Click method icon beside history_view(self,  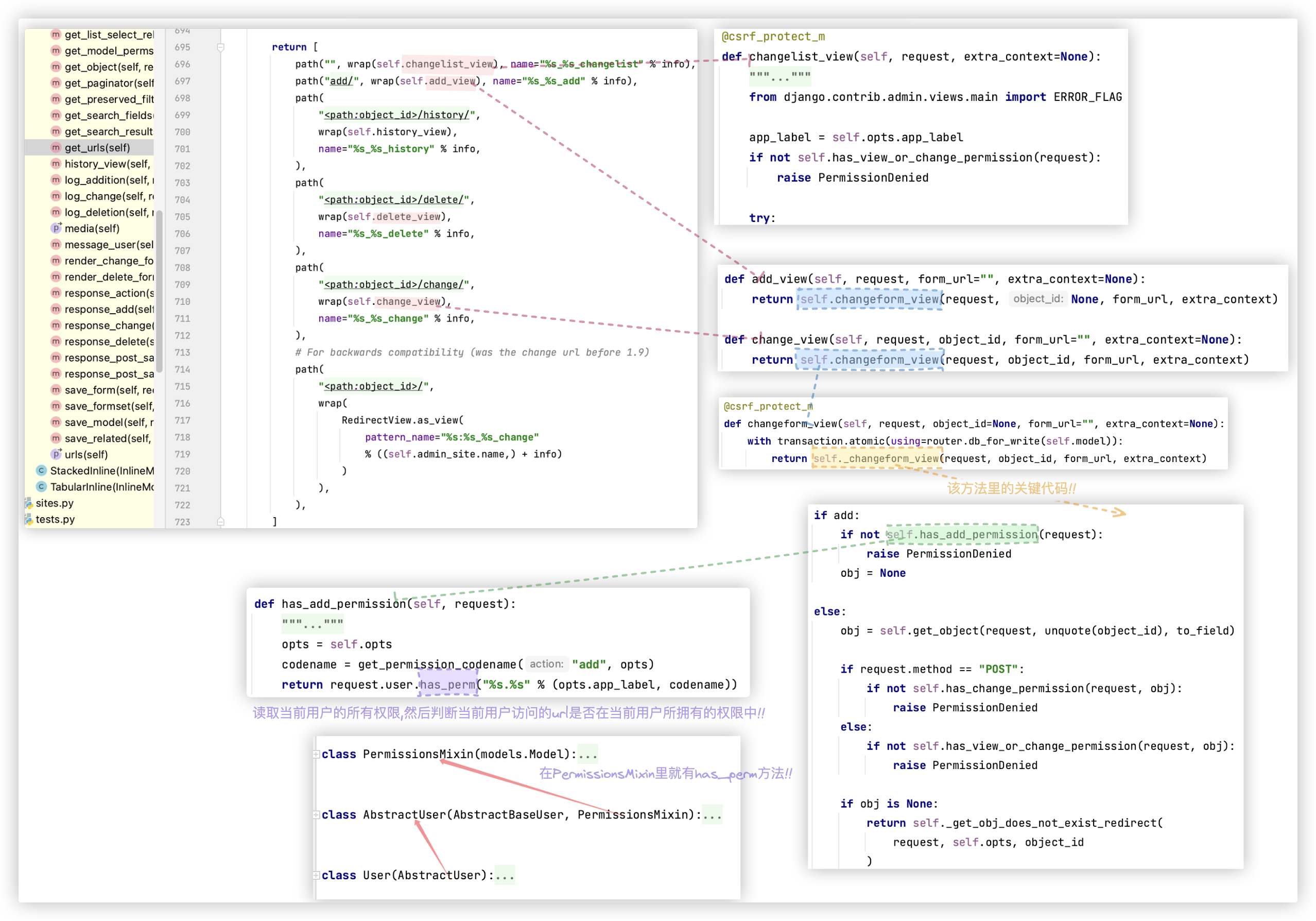[x=56, y=163]
